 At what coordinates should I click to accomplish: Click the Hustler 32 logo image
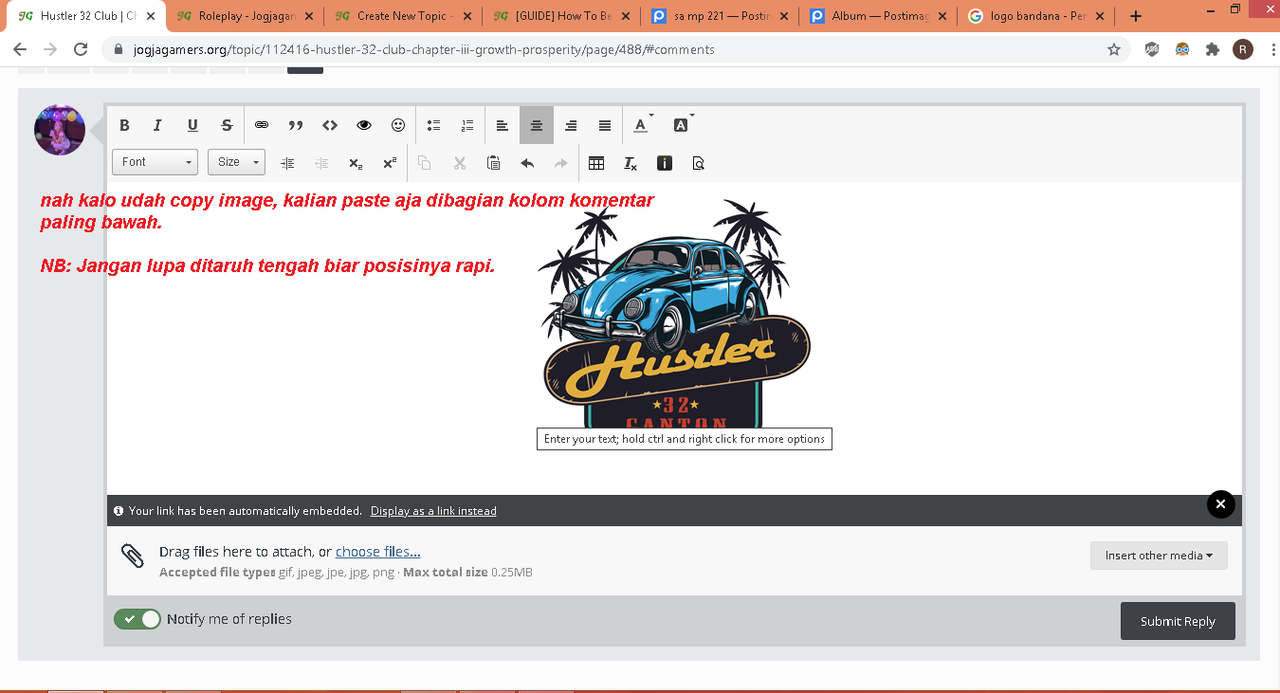pos(675,315)
